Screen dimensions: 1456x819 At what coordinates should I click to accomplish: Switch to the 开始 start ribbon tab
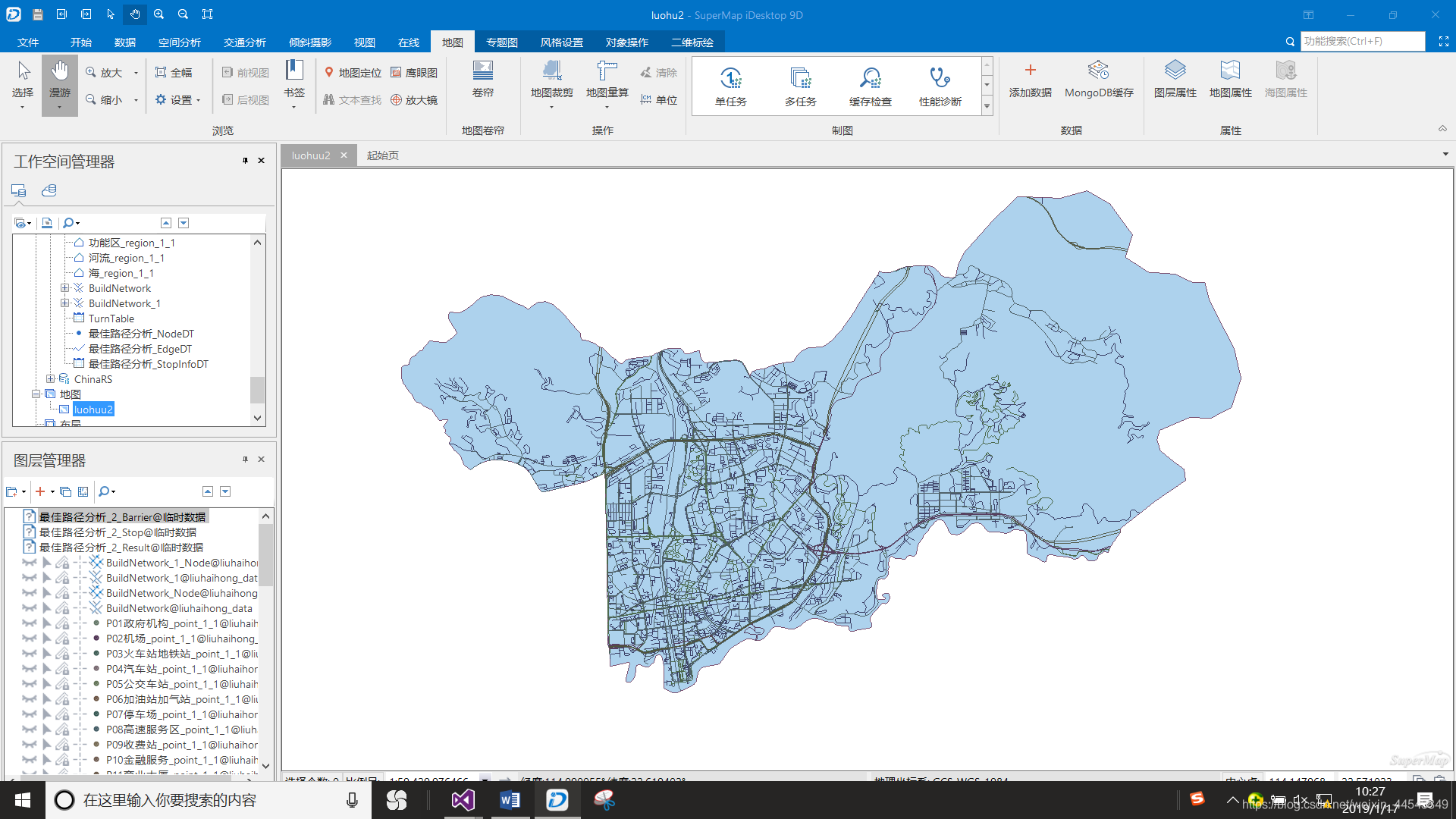pos(81,42)
